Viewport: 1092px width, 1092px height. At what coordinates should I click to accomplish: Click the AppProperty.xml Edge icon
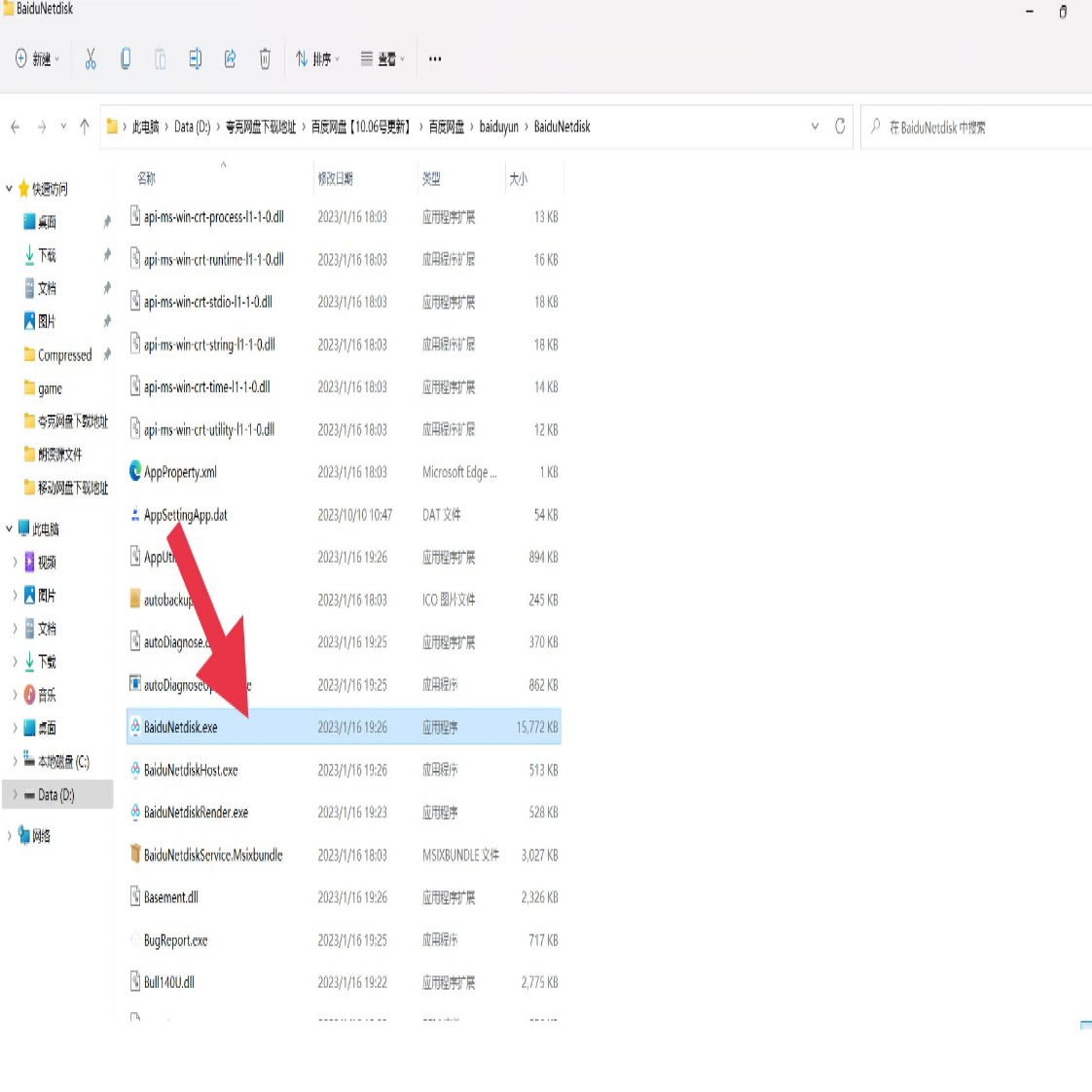coord(135,471)
